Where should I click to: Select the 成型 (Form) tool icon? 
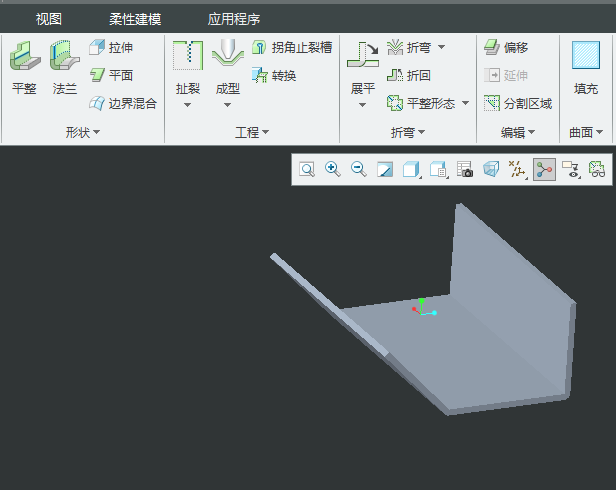pos(228,55)
